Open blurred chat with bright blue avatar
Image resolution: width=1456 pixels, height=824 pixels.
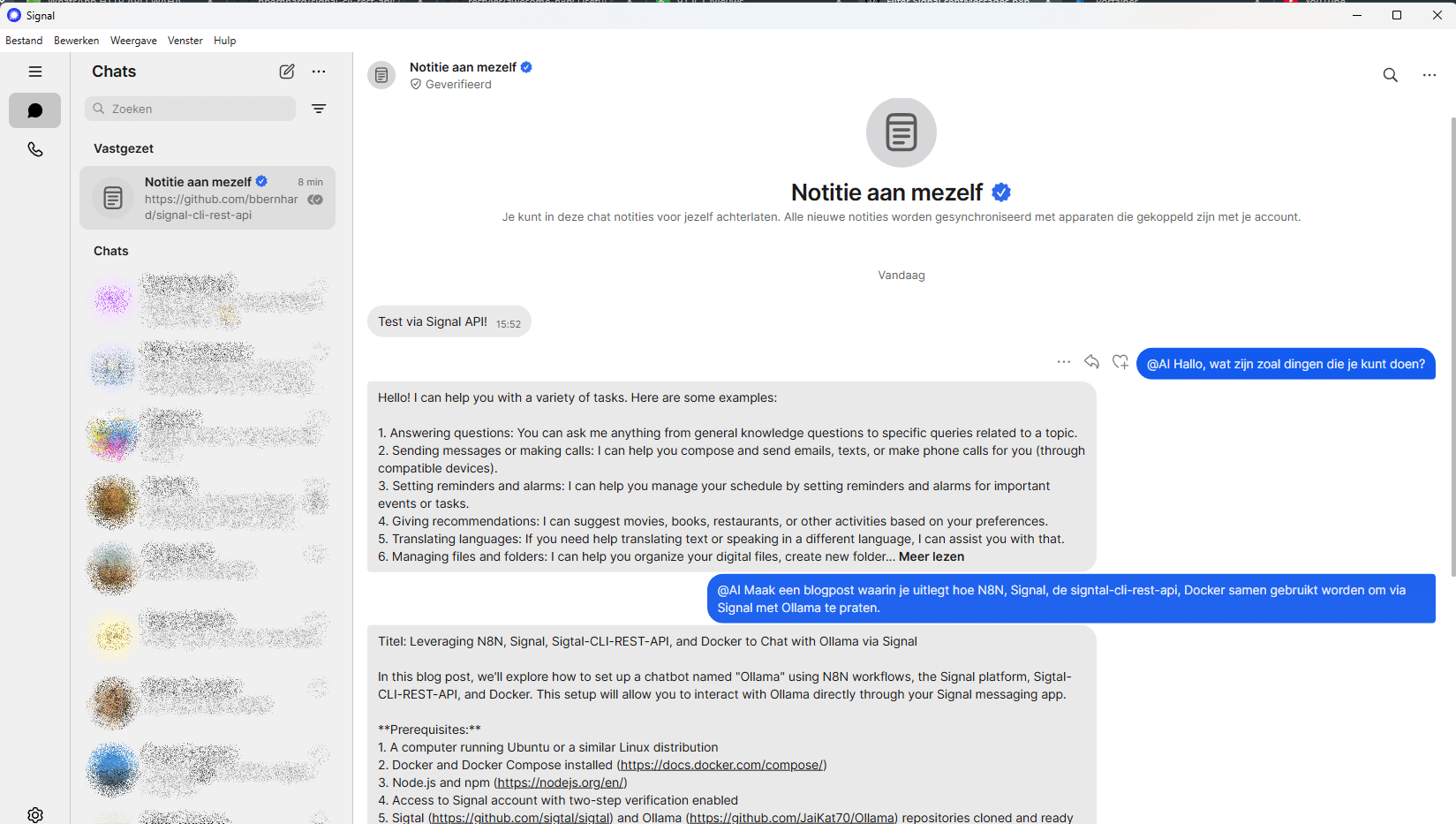point(207,768)
